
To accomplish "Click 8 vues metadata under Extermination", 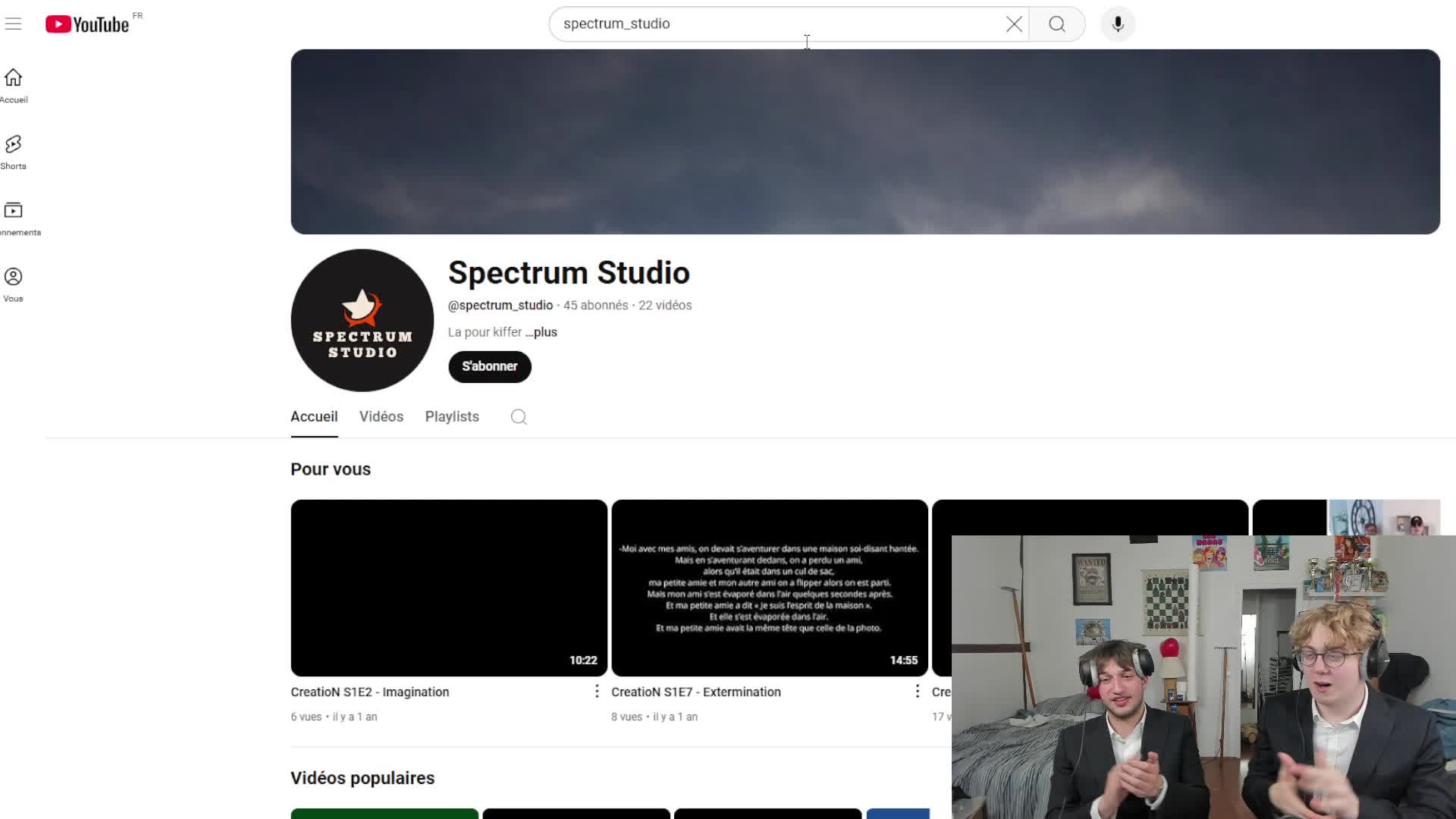I will [626, 717].
